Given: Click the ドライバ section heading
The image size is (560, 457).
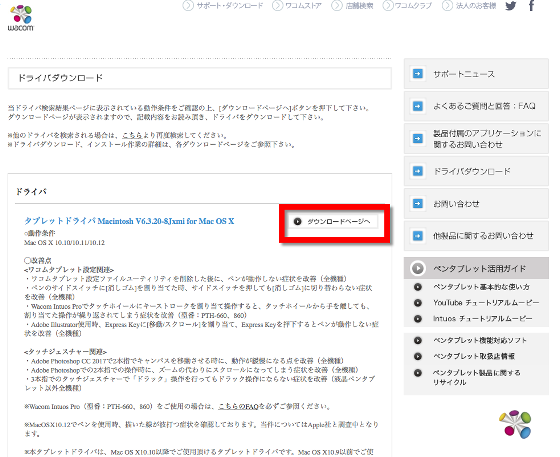Looking at the screenshot, I should click(31, 192).
